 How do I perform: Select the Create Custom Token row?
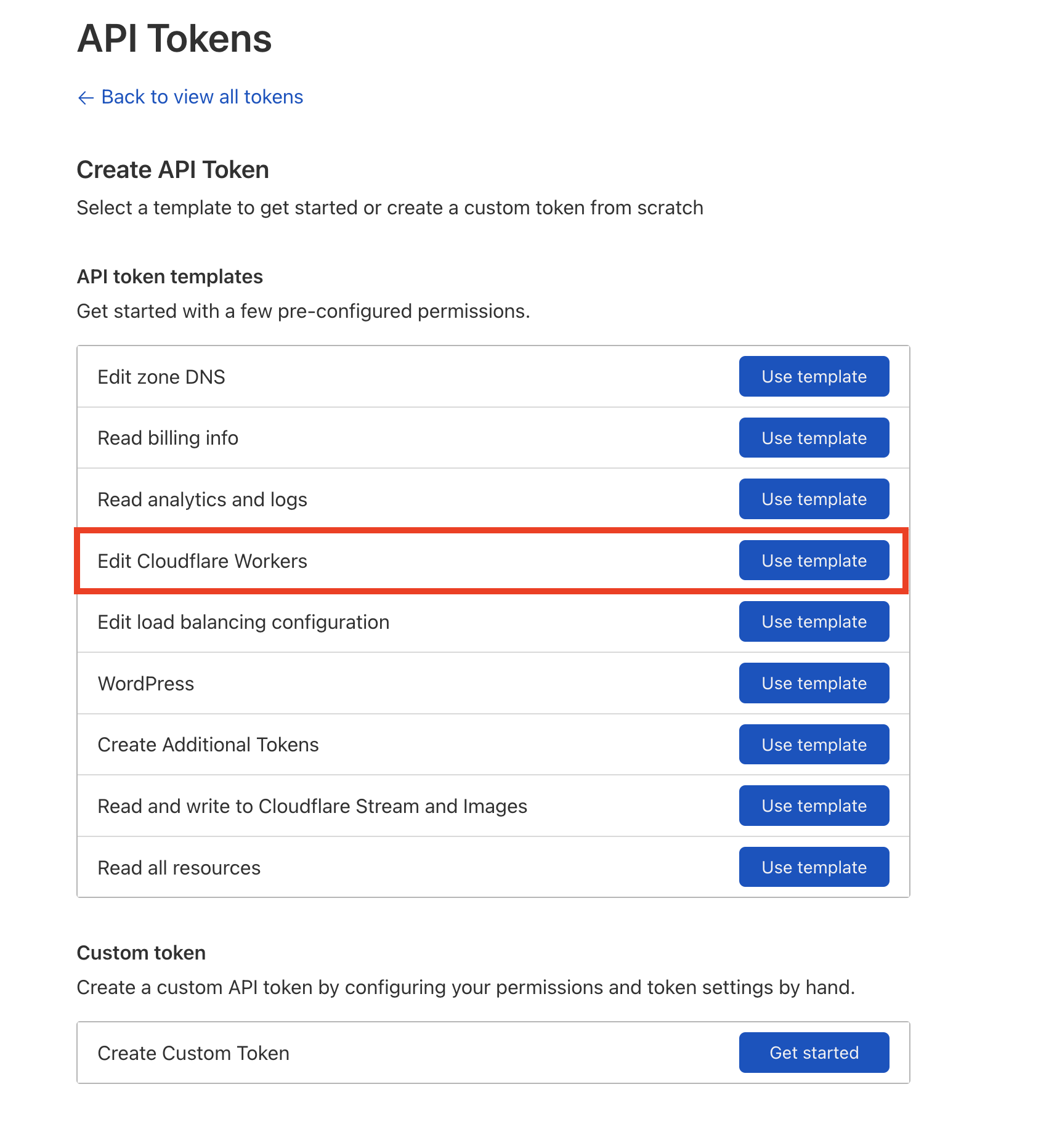(x=193, y=1053)
